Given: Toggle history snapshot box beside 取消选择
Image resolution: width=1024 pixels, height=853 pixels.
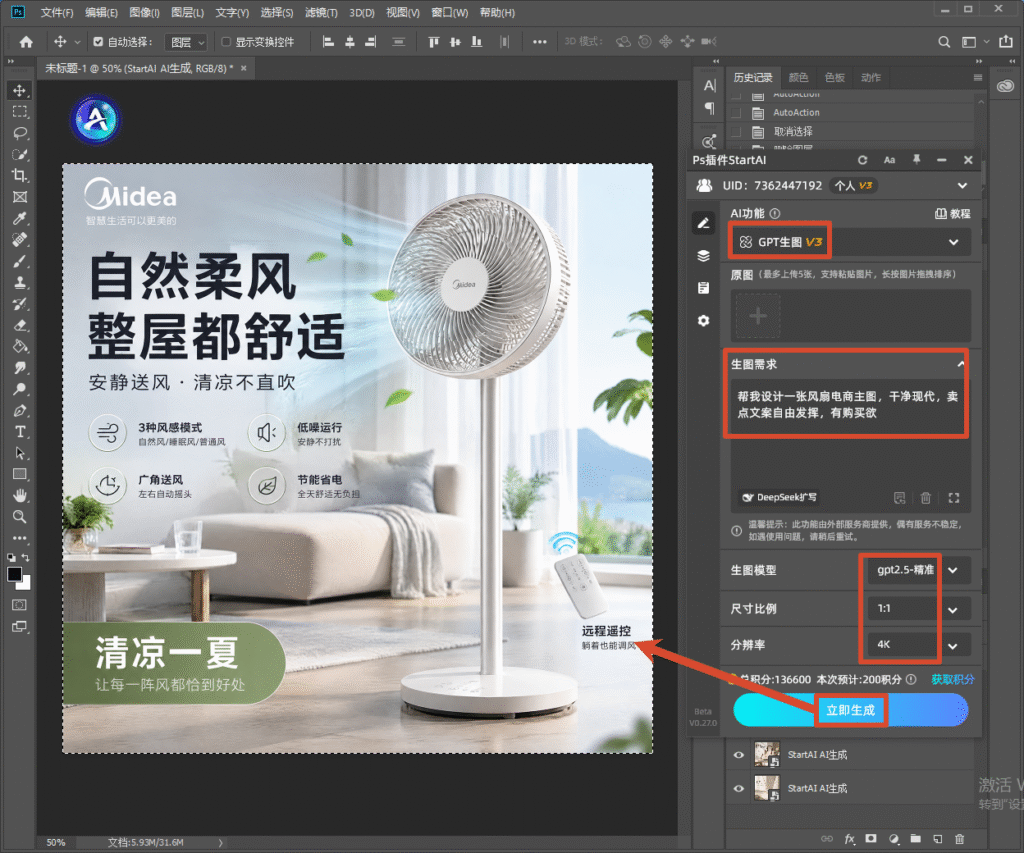Looking at the screenshot, I should pyautogui.click(x=736, y=132).
